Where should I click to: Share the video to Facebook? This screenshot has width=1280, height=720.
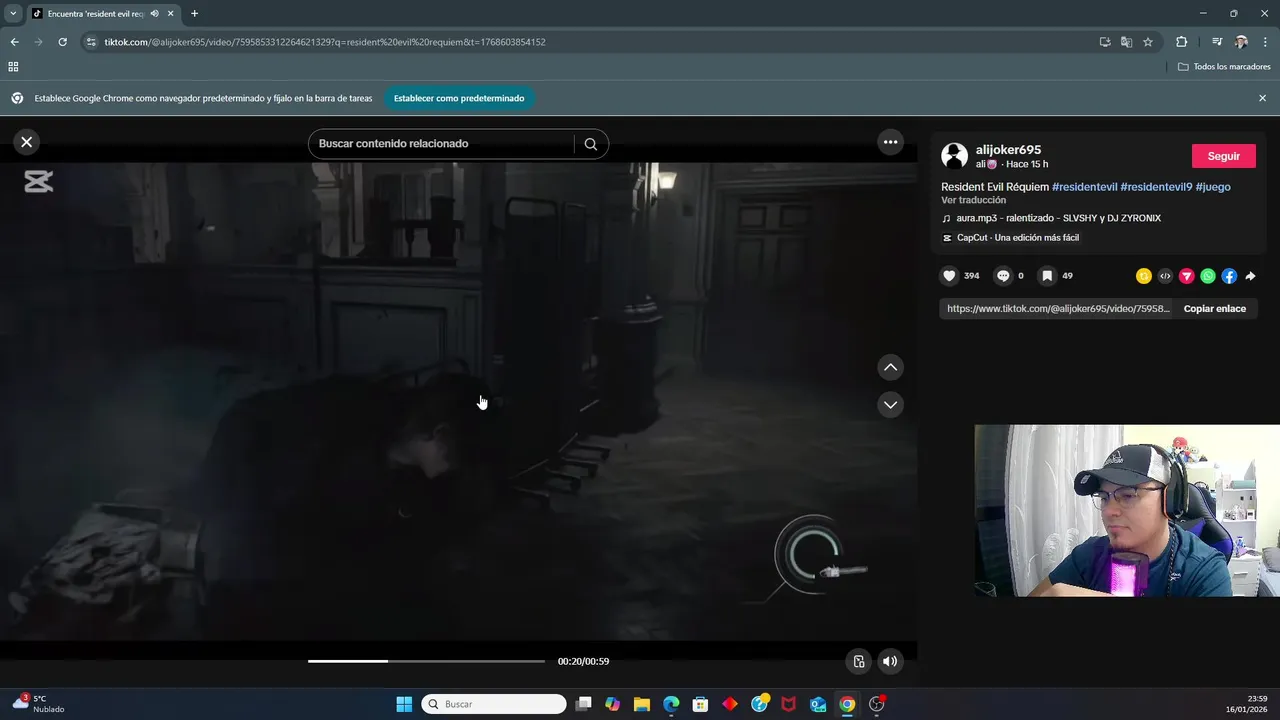click(1229, 276)
